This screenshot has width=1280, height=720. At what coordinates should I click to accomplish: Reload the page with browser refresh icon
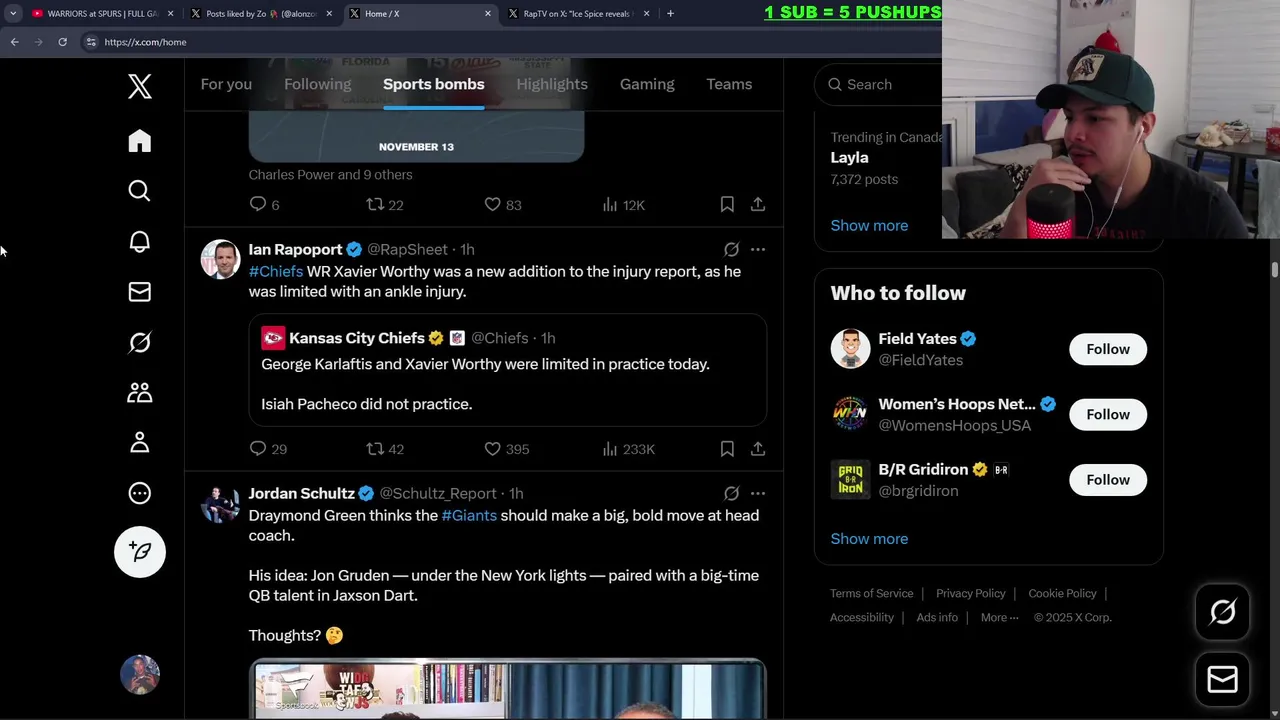(x=62, y=42)
